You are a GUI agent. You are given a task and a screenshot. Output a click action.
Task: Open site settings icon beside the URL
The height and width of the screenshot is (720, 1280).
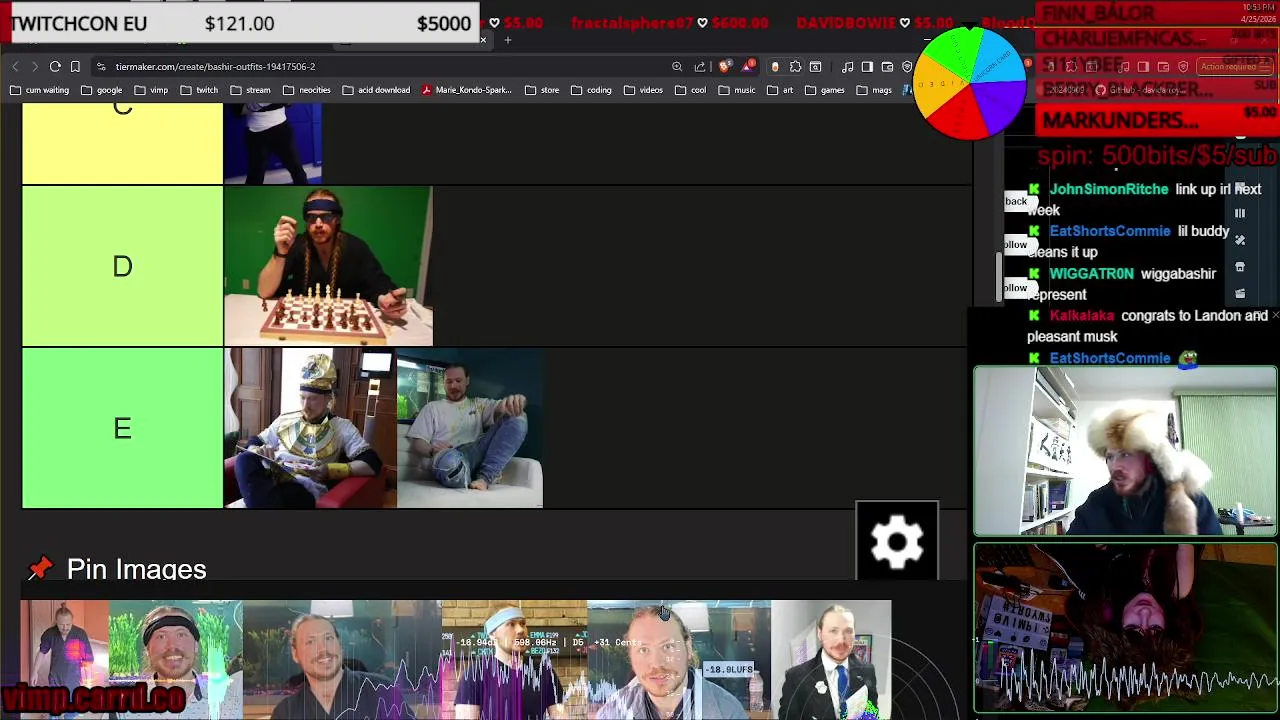[101, 67]
